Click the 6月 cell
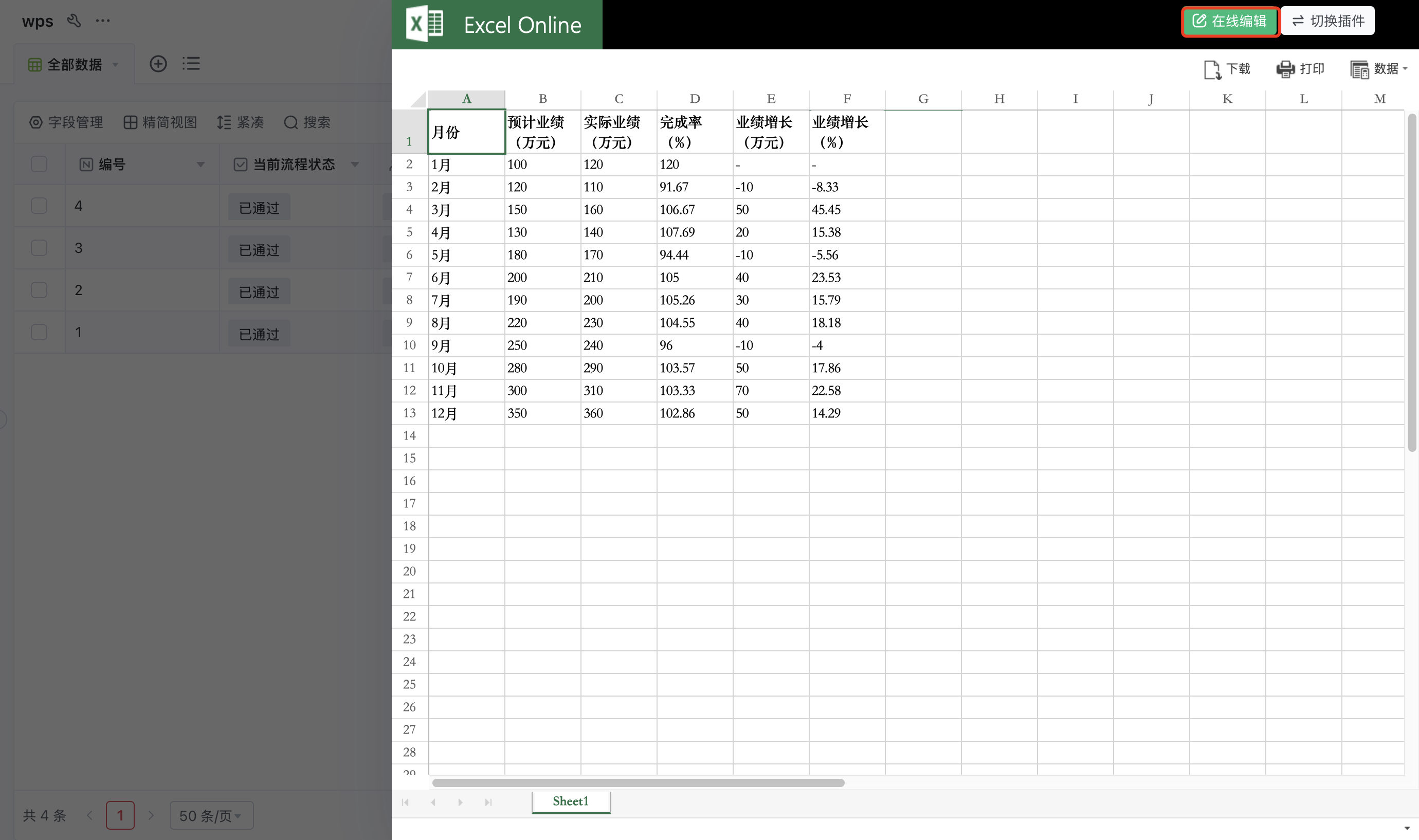This screenshot has height=840, width=1419. 466,278
